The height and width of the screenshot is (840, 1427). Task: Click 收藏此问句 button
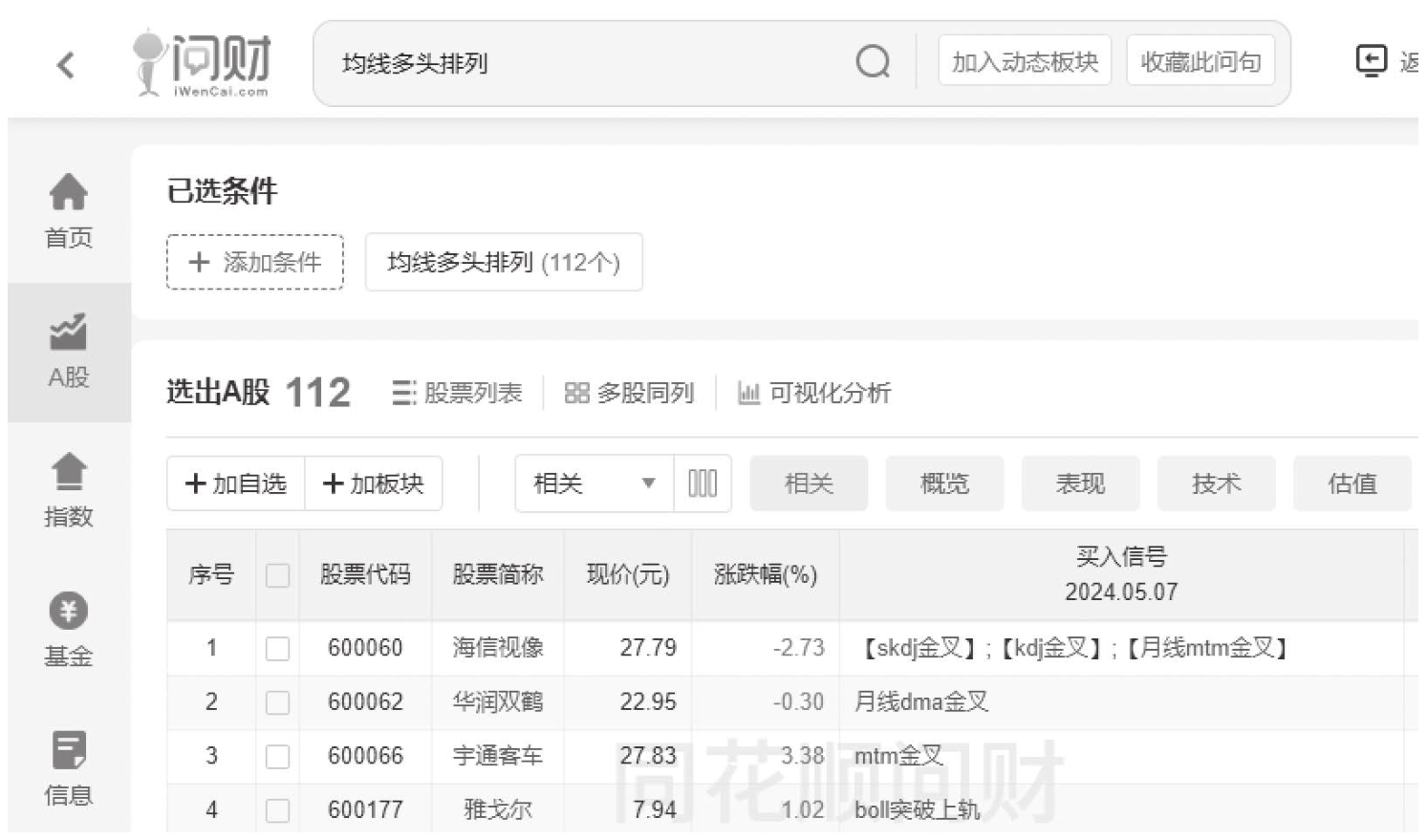[1200, 61]
